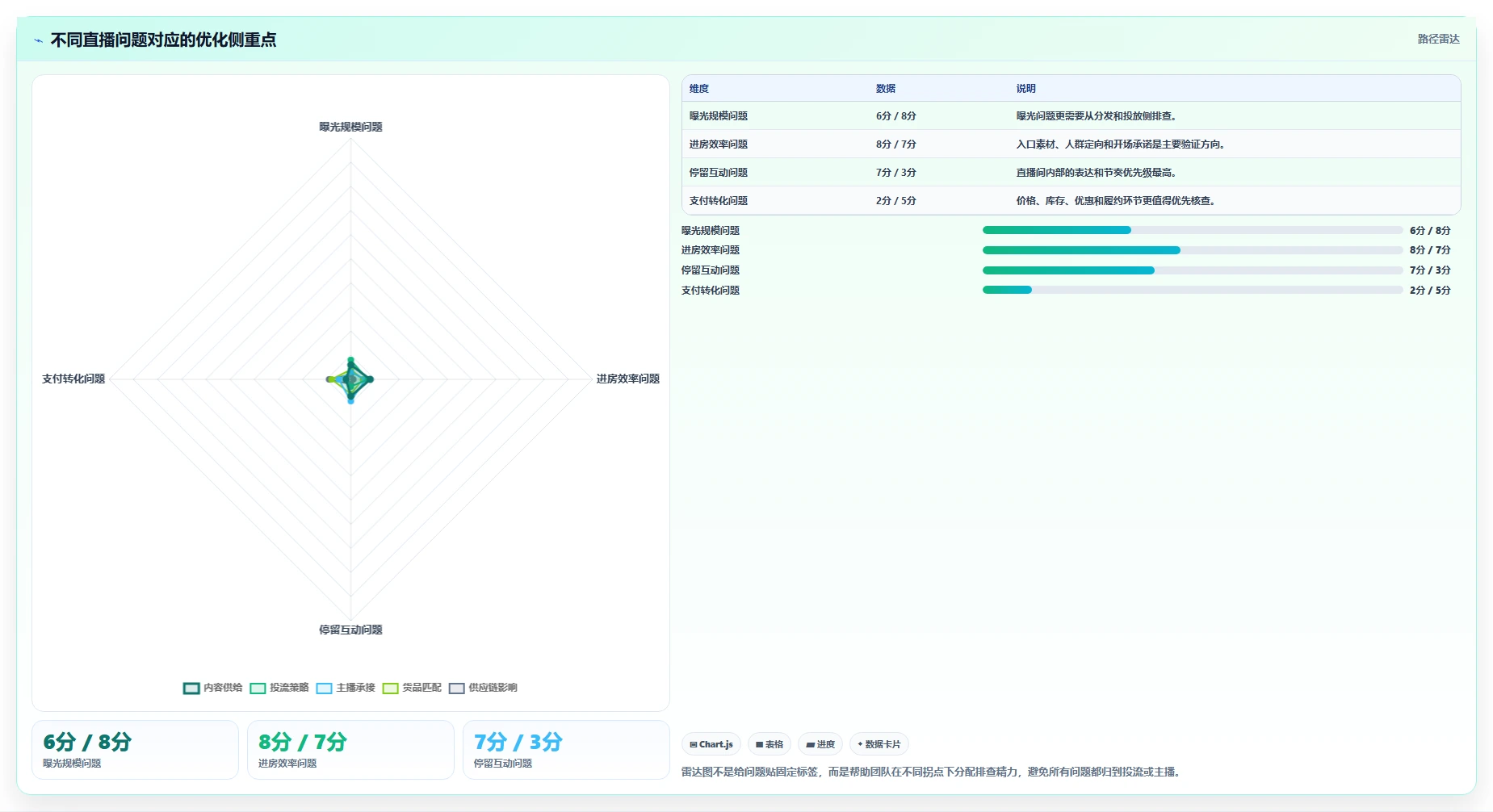Click the 表格 chip
The width and height of the screenshot is (1493, 812).
[x=770, y=744]
